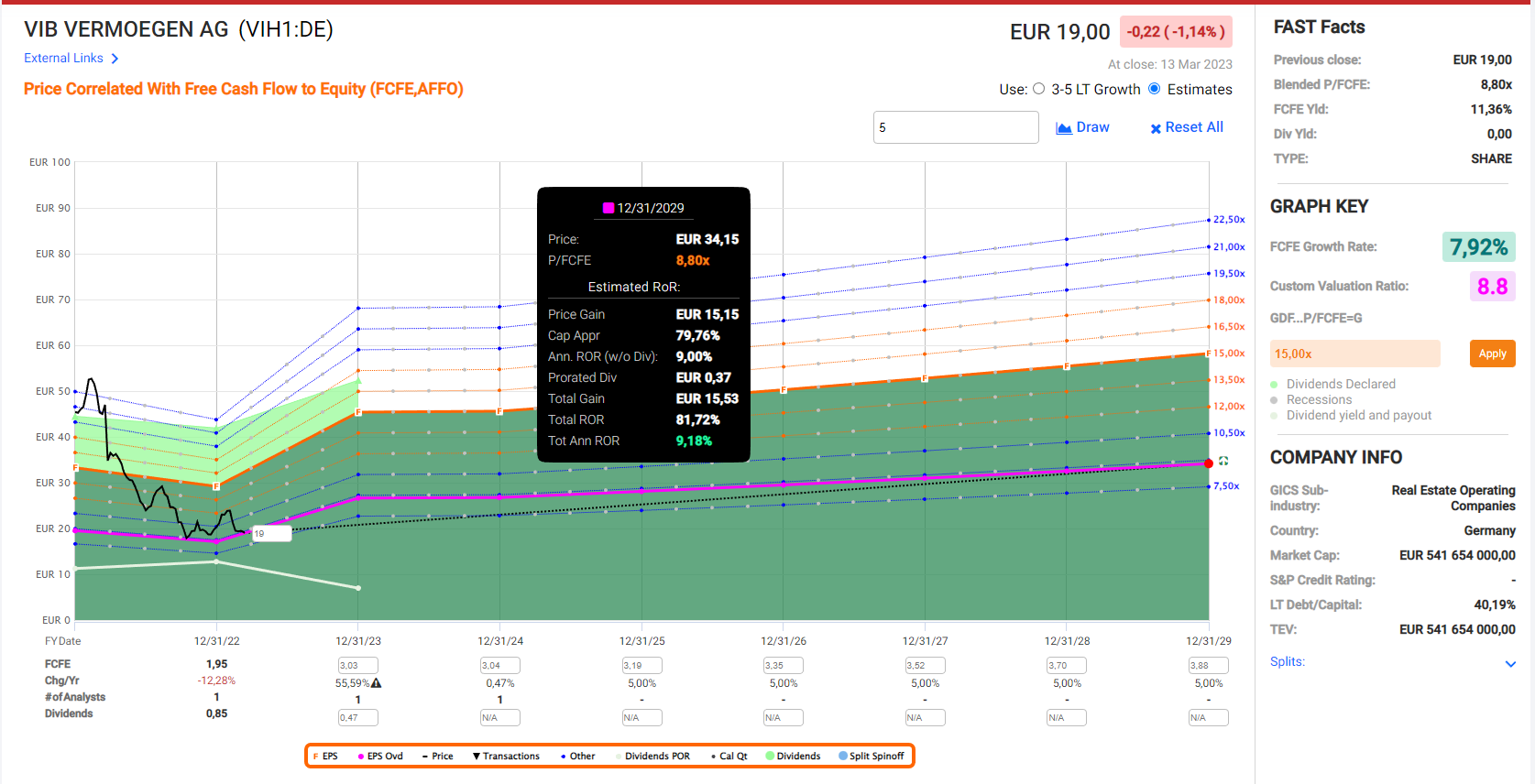Click the Transactions triangle in the chart legend
Screen dimensions: 1535x784
point(477,757)
